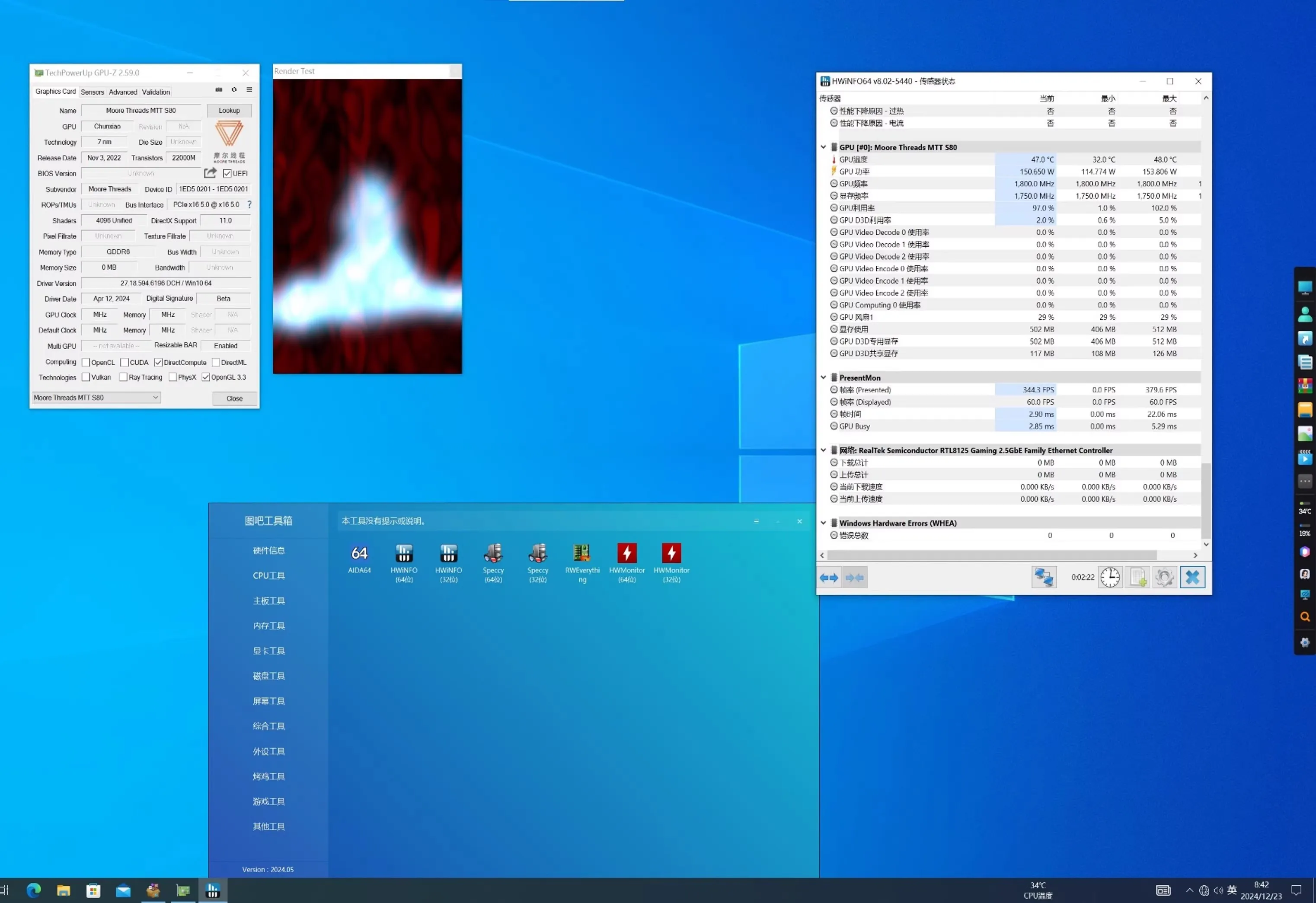Open HWMonitor (64位) icon
The height and width of the screenshot is (903, 1316).
(626, 554)
